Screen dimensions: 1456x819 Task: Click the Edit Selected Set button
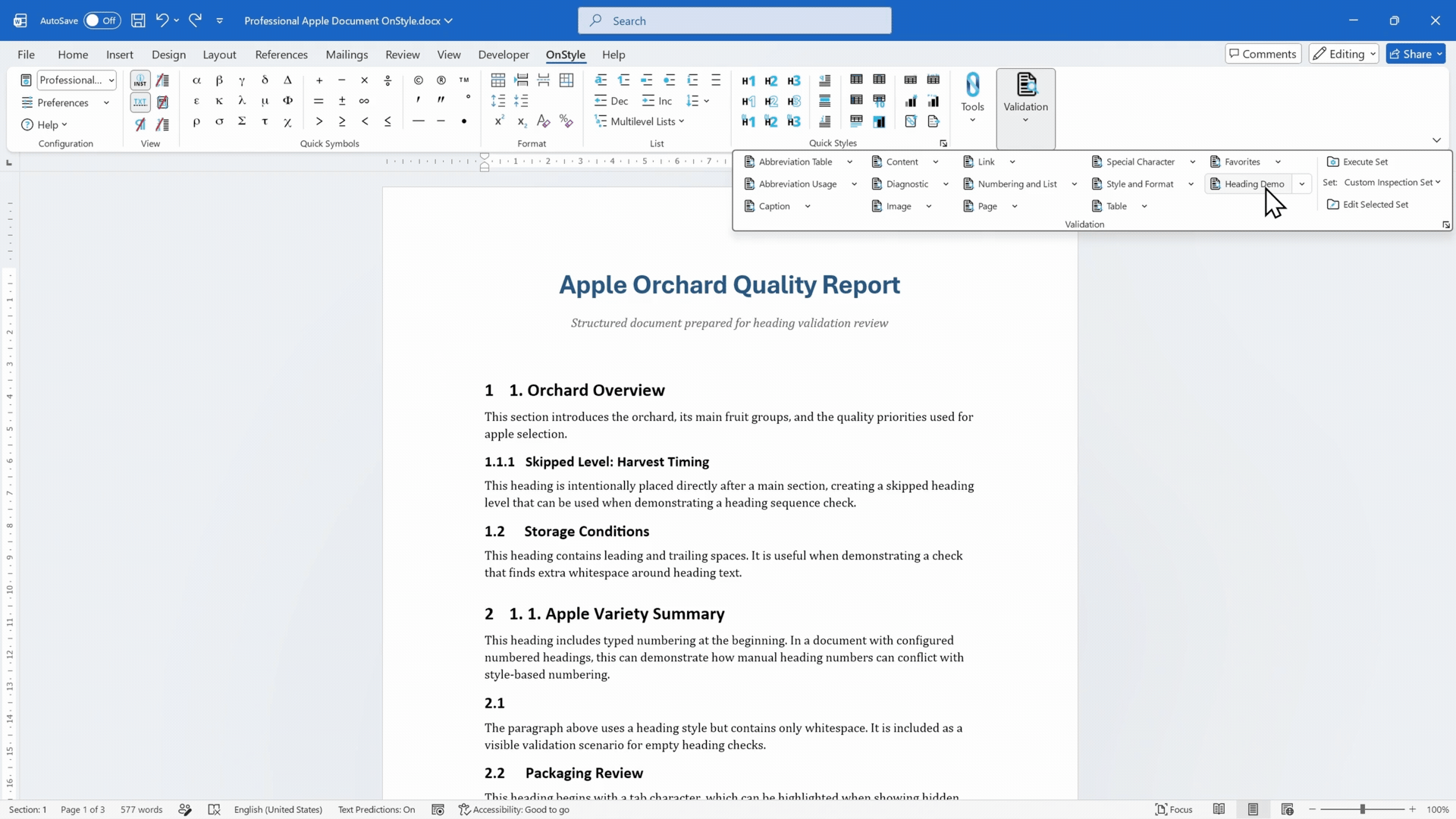click(1368, 205)
